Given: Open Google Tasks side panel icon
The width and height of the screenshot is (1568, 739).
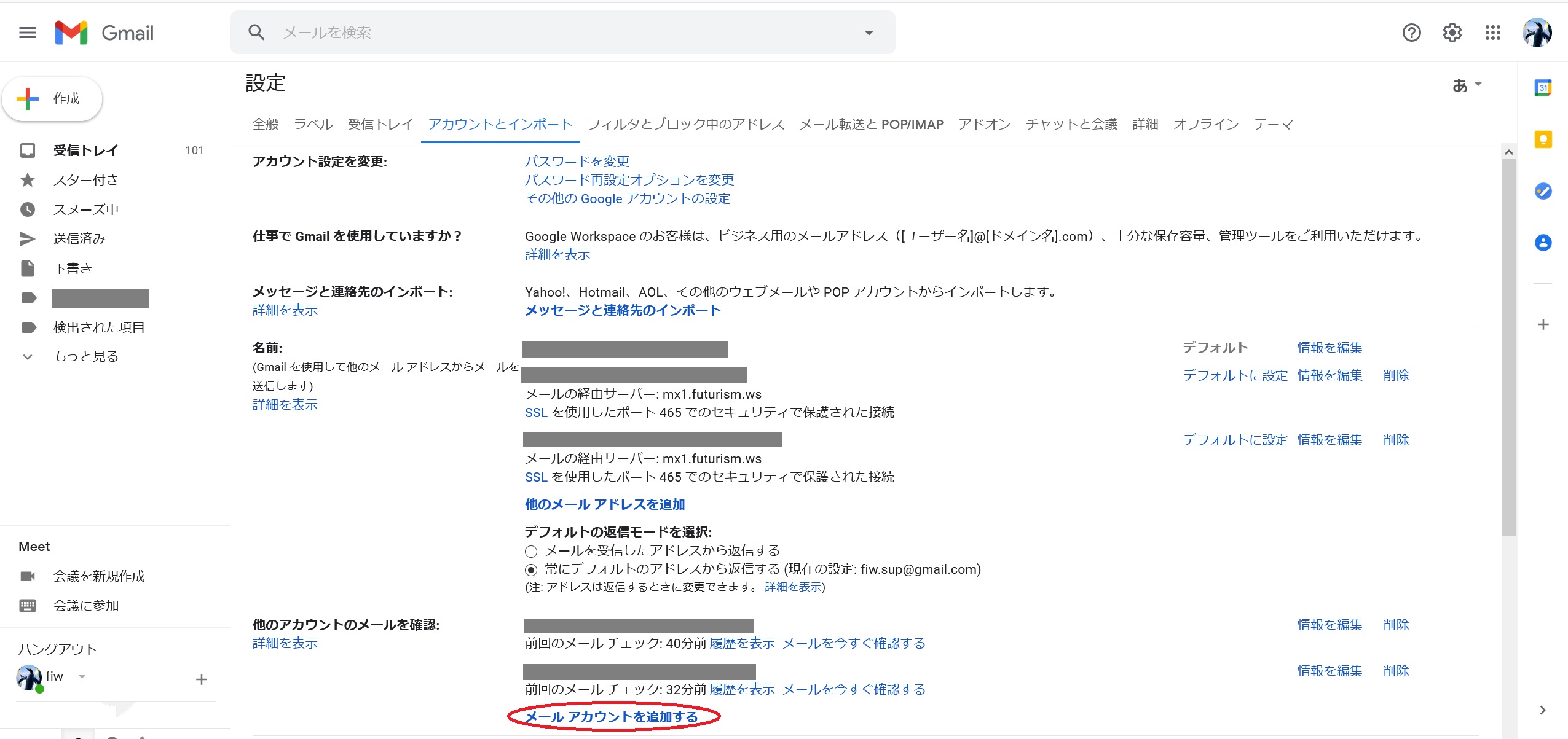Looking at the screenshot, I should [x=1543, y=191].
